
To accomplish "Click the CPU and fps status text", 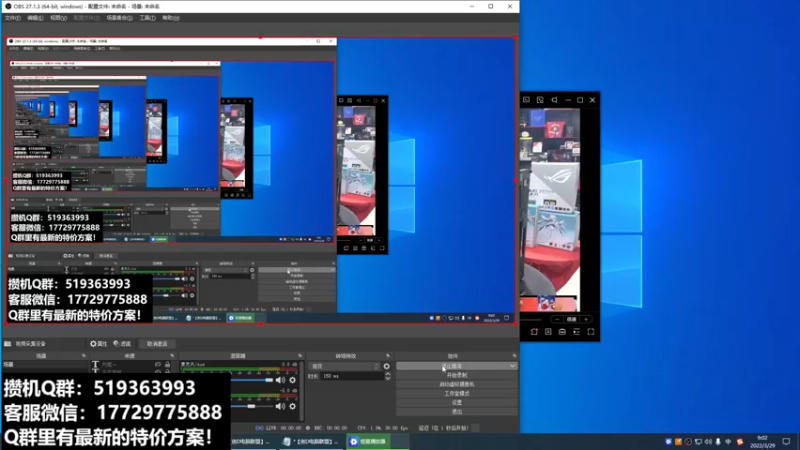I will click(x=383, y=428).
